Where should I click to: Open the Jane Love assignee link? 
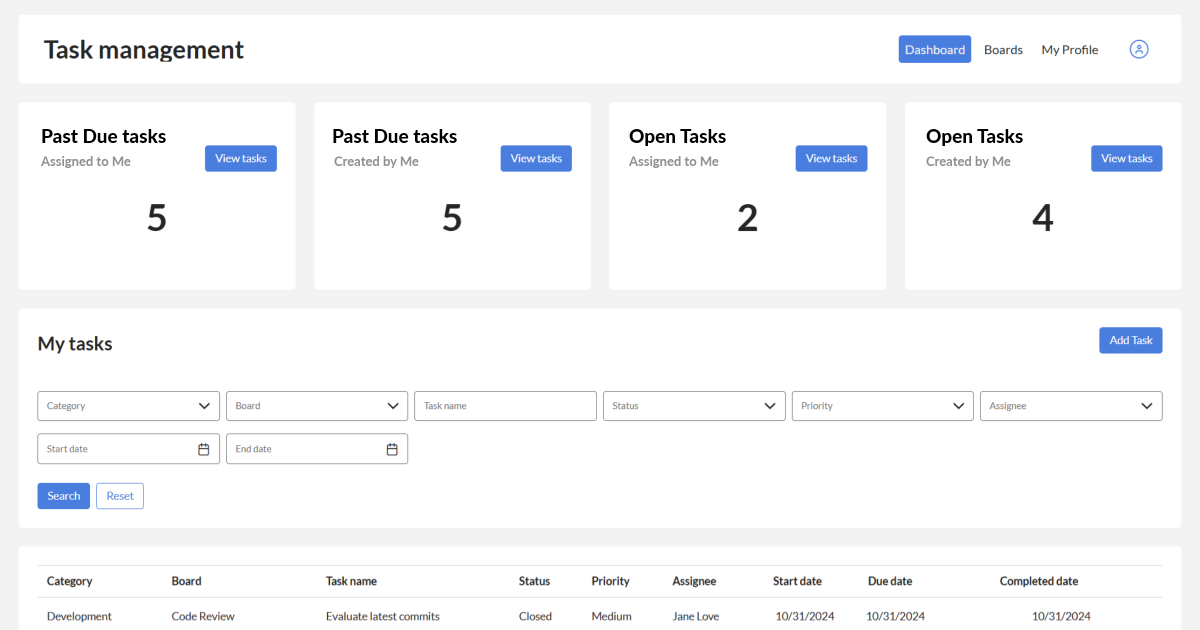(695, 616)
